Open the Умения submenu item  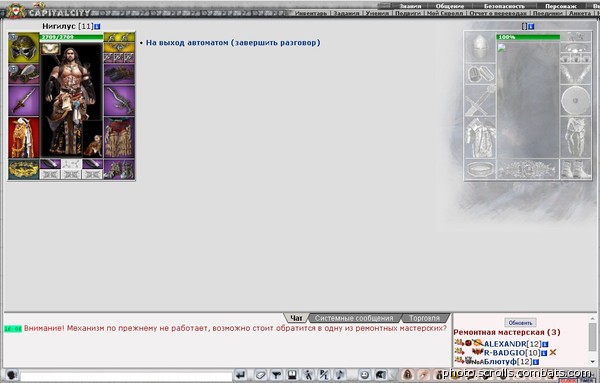377,13
